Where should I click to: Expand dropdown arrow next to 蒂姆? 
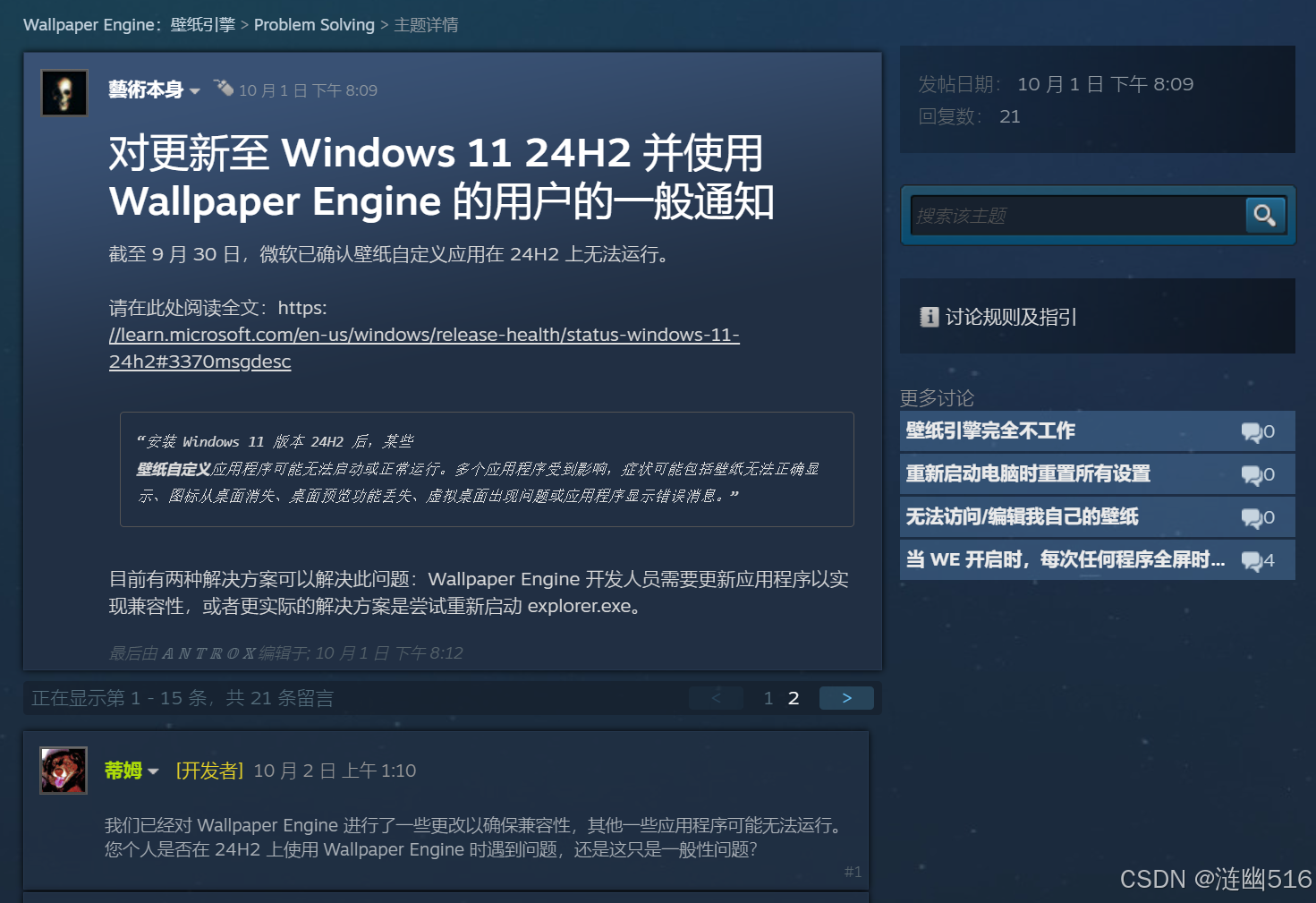pyautogui.click(x=153, y=771)
